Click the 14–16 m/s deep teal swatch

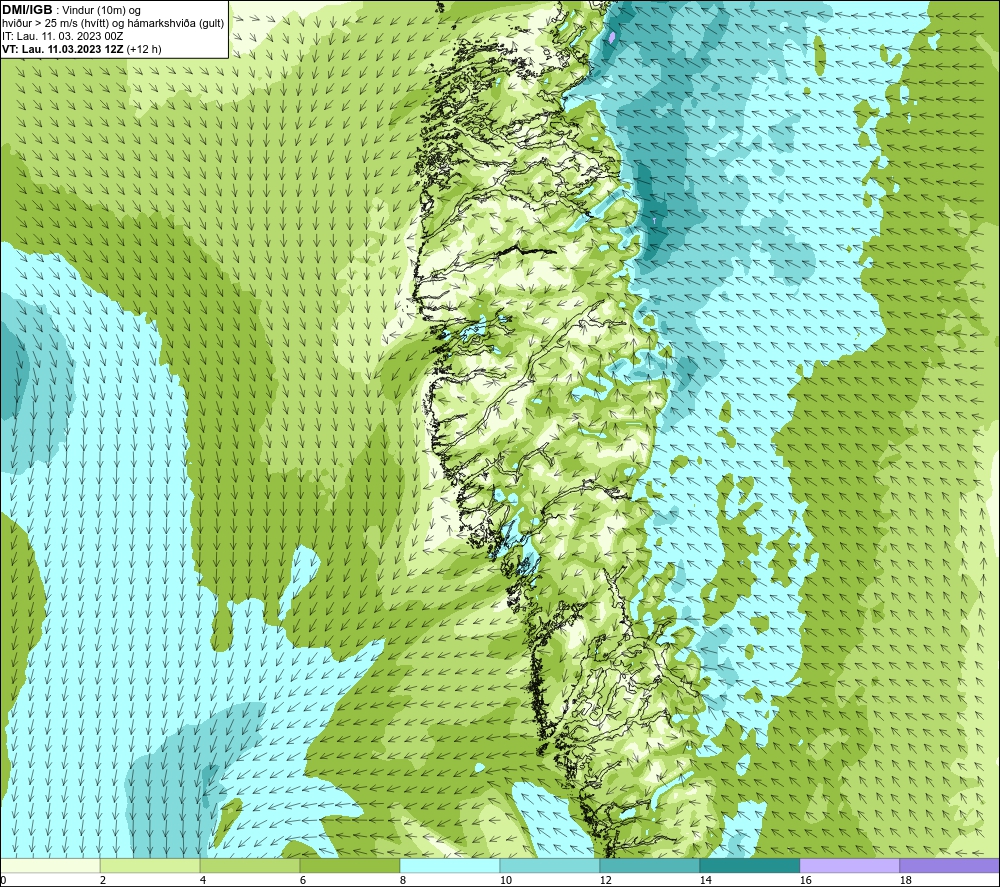click(x=749, y=865)
